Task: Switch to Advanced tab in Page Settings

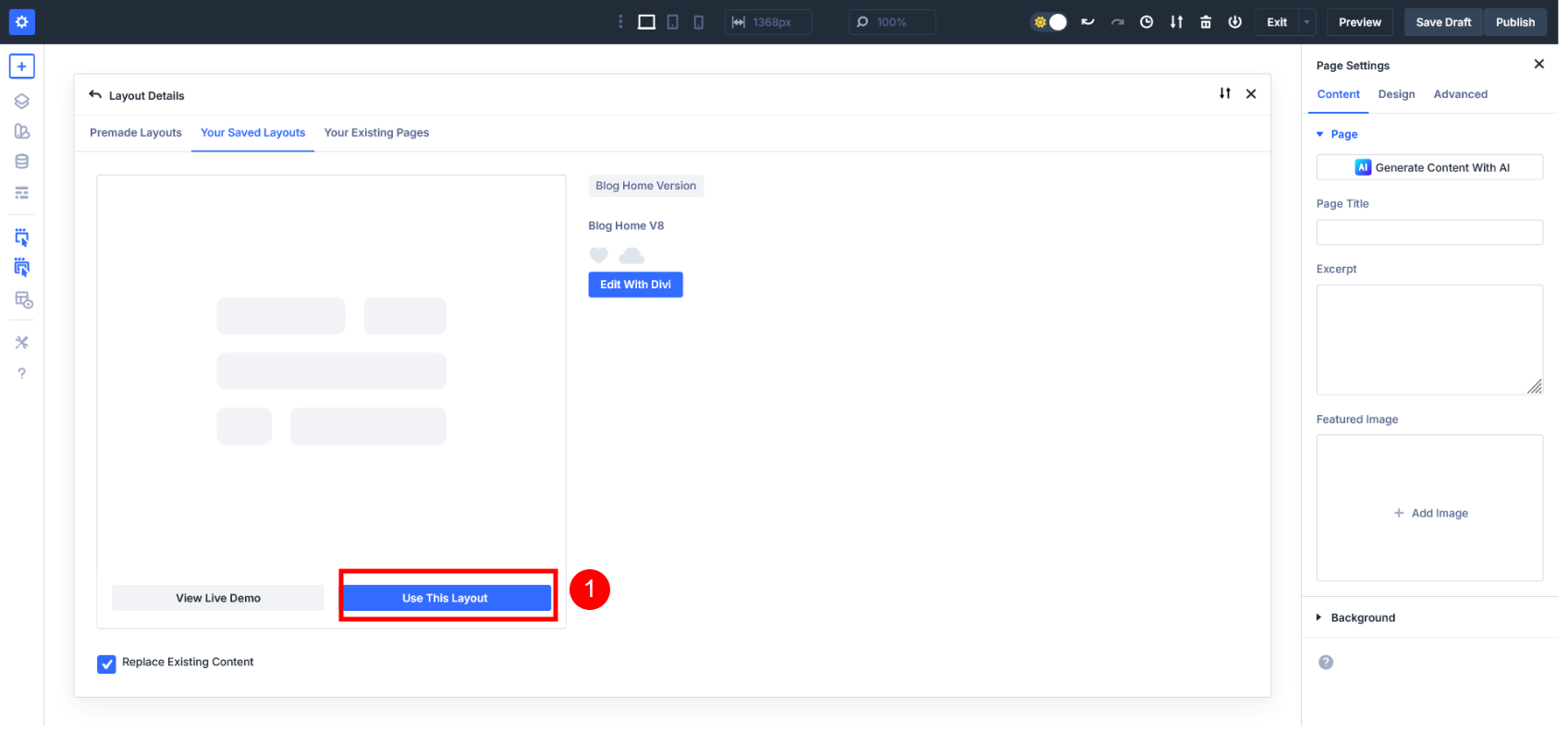Action: (x=1460, y=94)
